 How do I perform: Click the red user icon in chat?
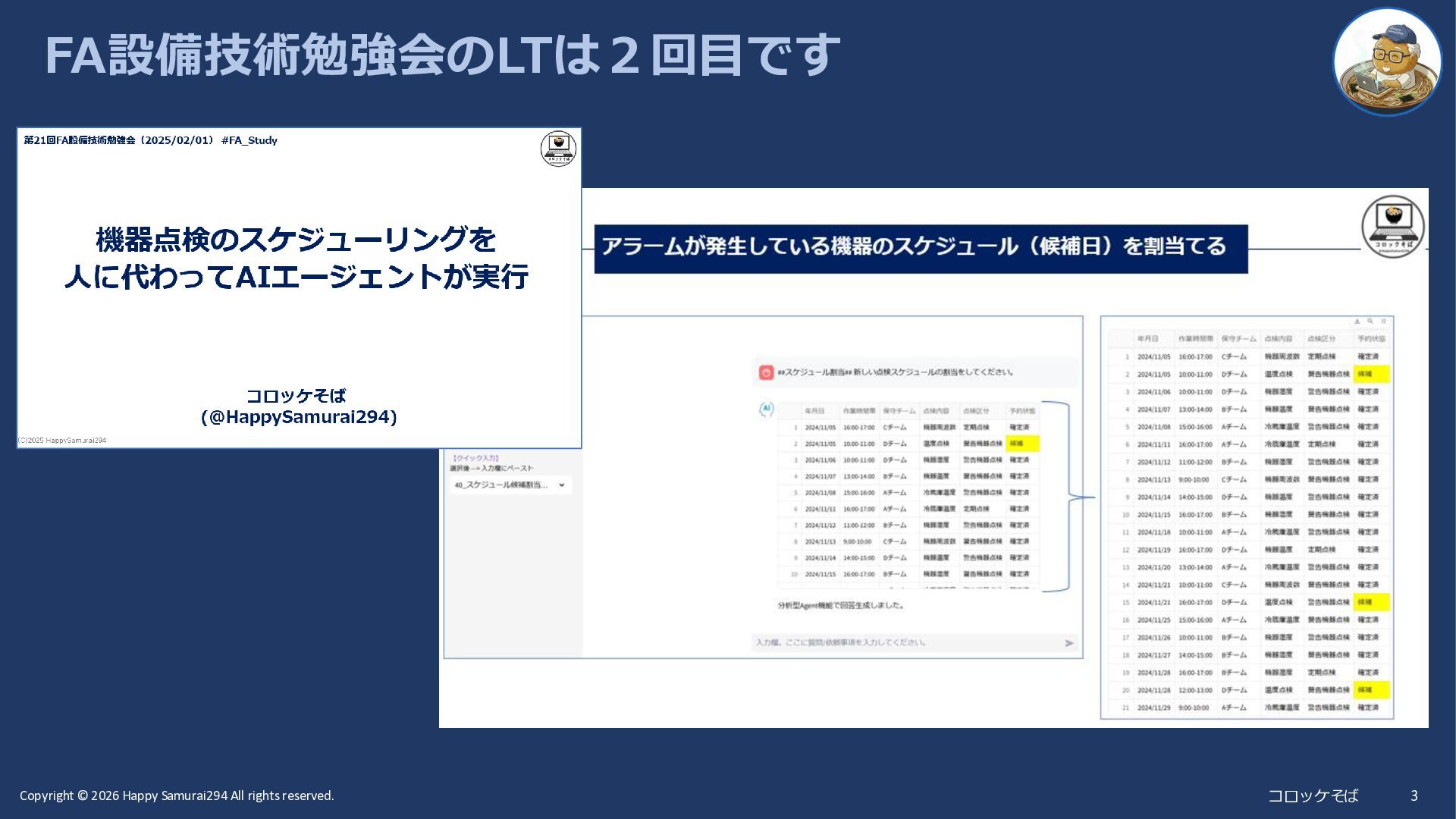click(x=766, y=372)
